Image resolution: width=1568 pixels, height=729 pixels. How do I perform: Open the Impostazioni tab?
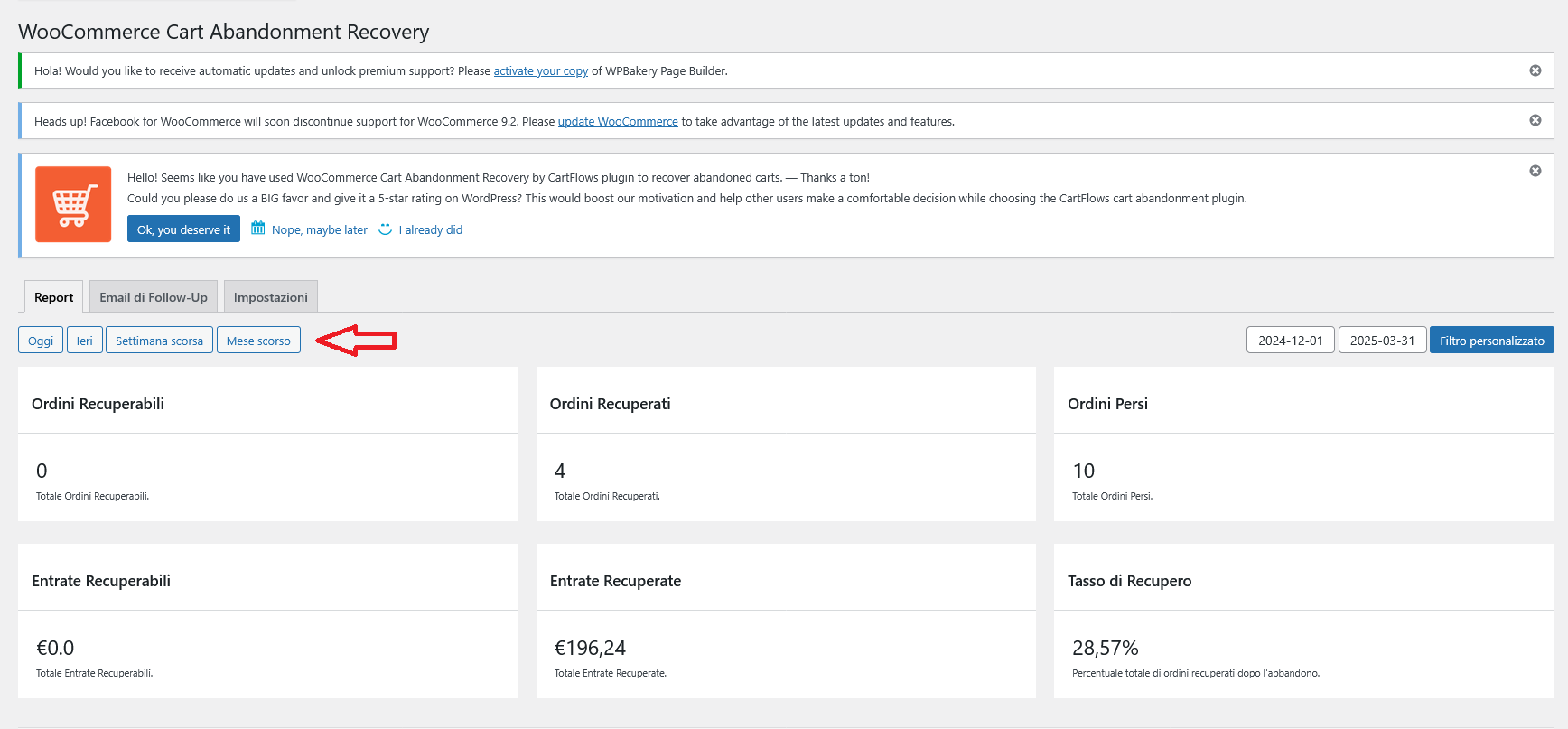click(271, 297)
